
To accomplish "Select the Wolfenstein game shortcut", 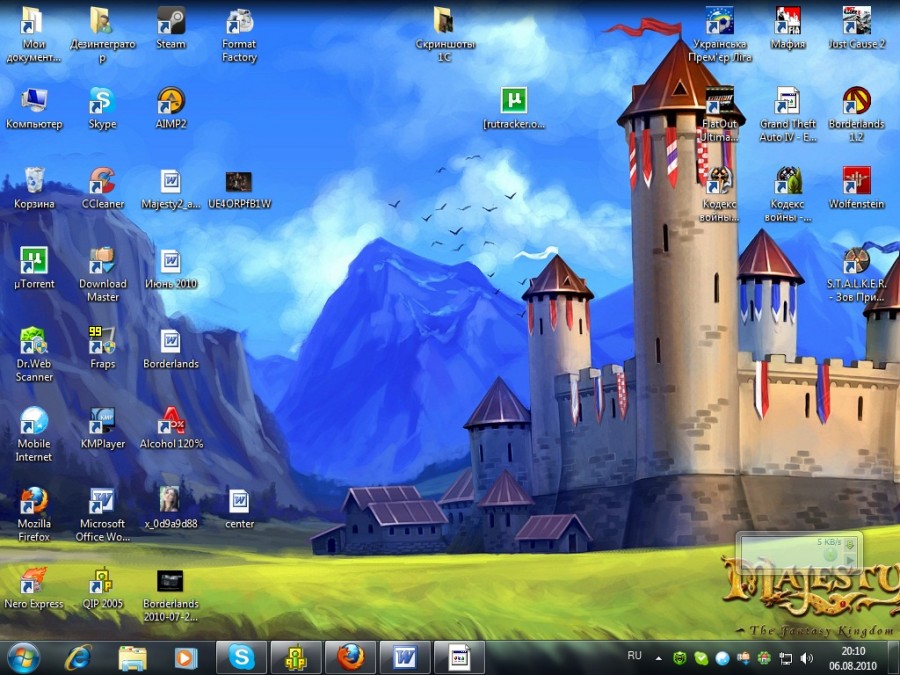I will (856, 188).
